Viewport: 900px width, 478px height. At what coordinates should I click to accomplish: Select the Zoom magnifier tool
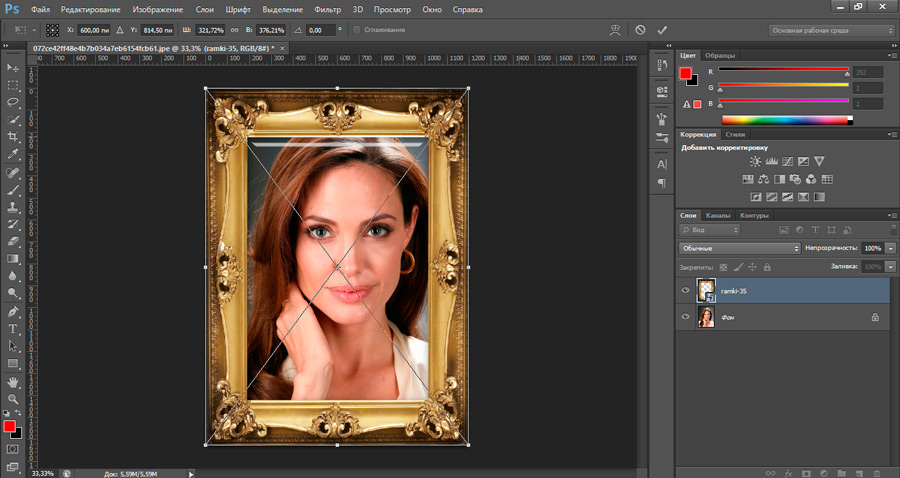pos(14,398)
